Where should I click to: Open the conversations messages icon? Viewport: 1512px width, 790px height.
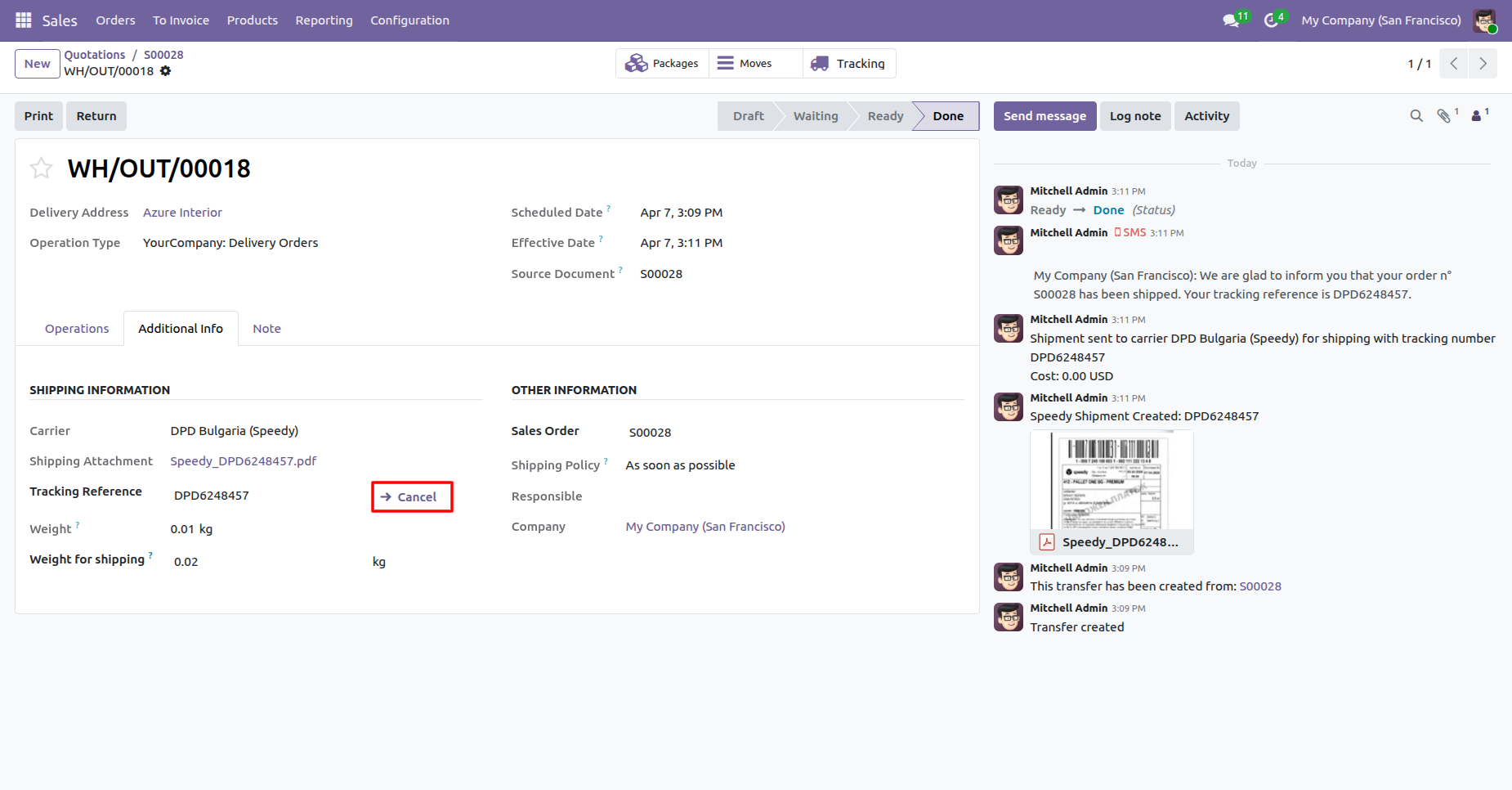click(x=1231, y=20)
